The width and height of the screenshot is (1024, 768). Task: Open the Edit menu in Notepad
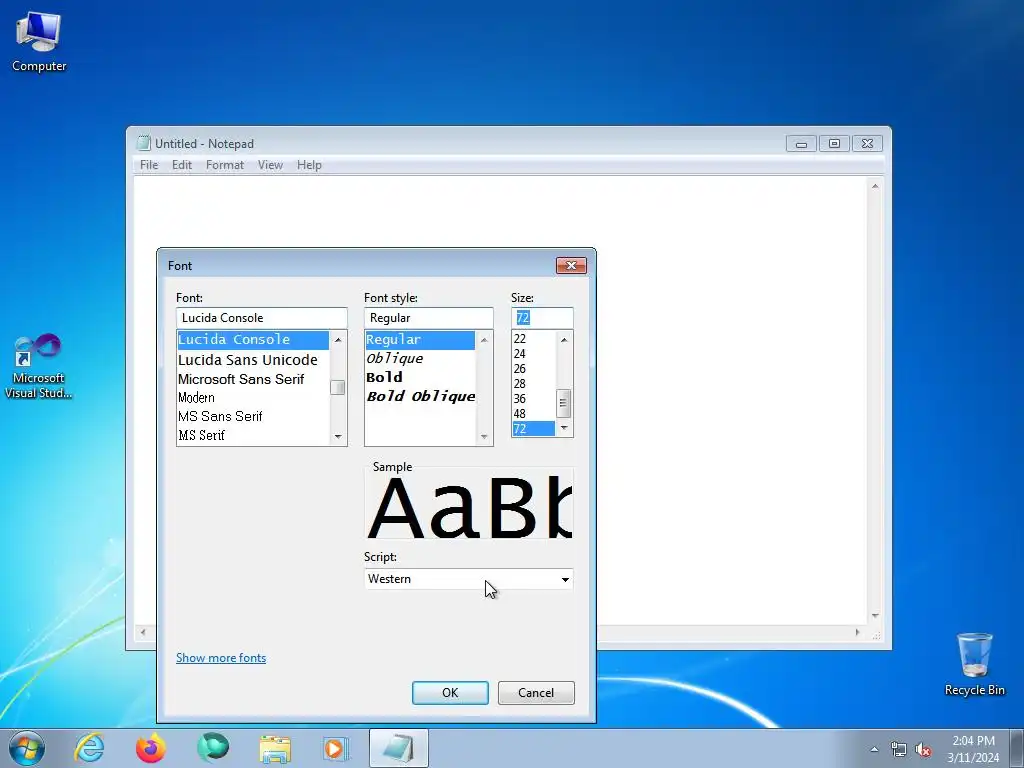[182, 165]
